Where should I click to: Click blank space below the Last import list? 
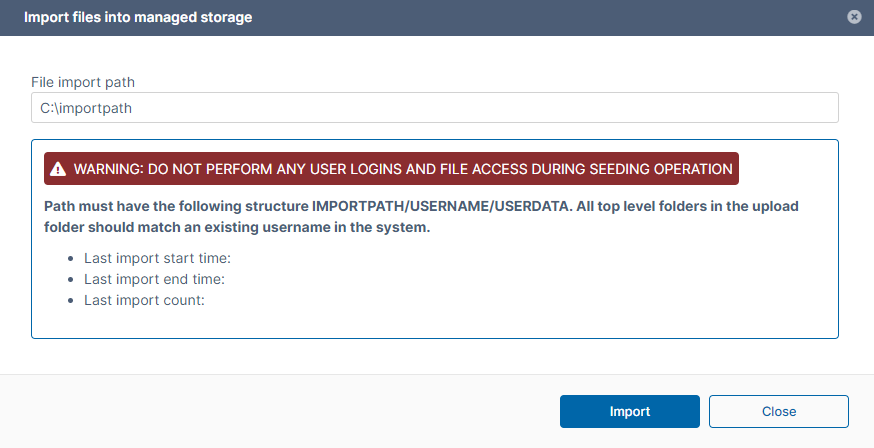[434, 323]
